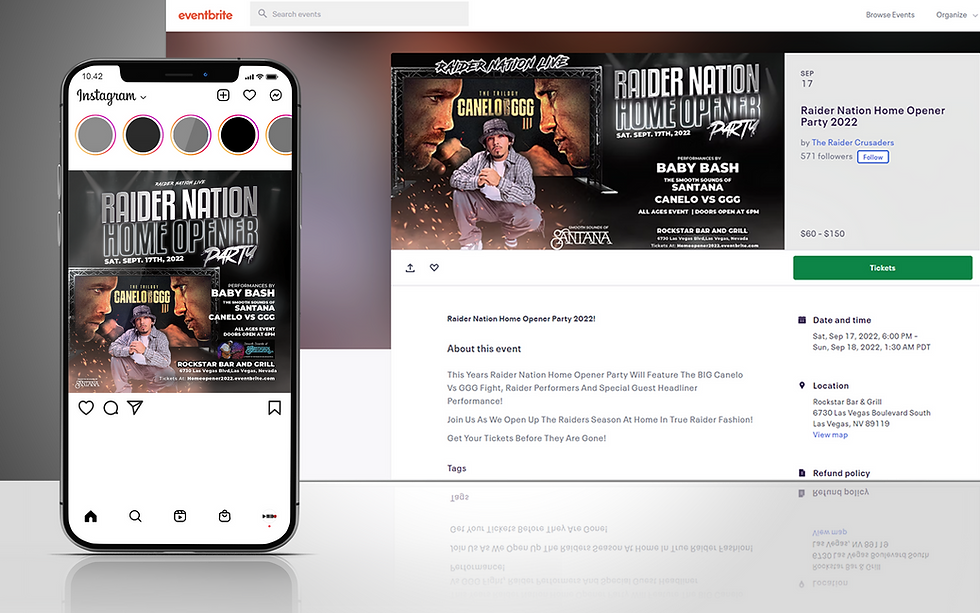This screenshot has width=980, height=613.
Task: Tap the Shop bag tab icon
Action: (224, 516)
